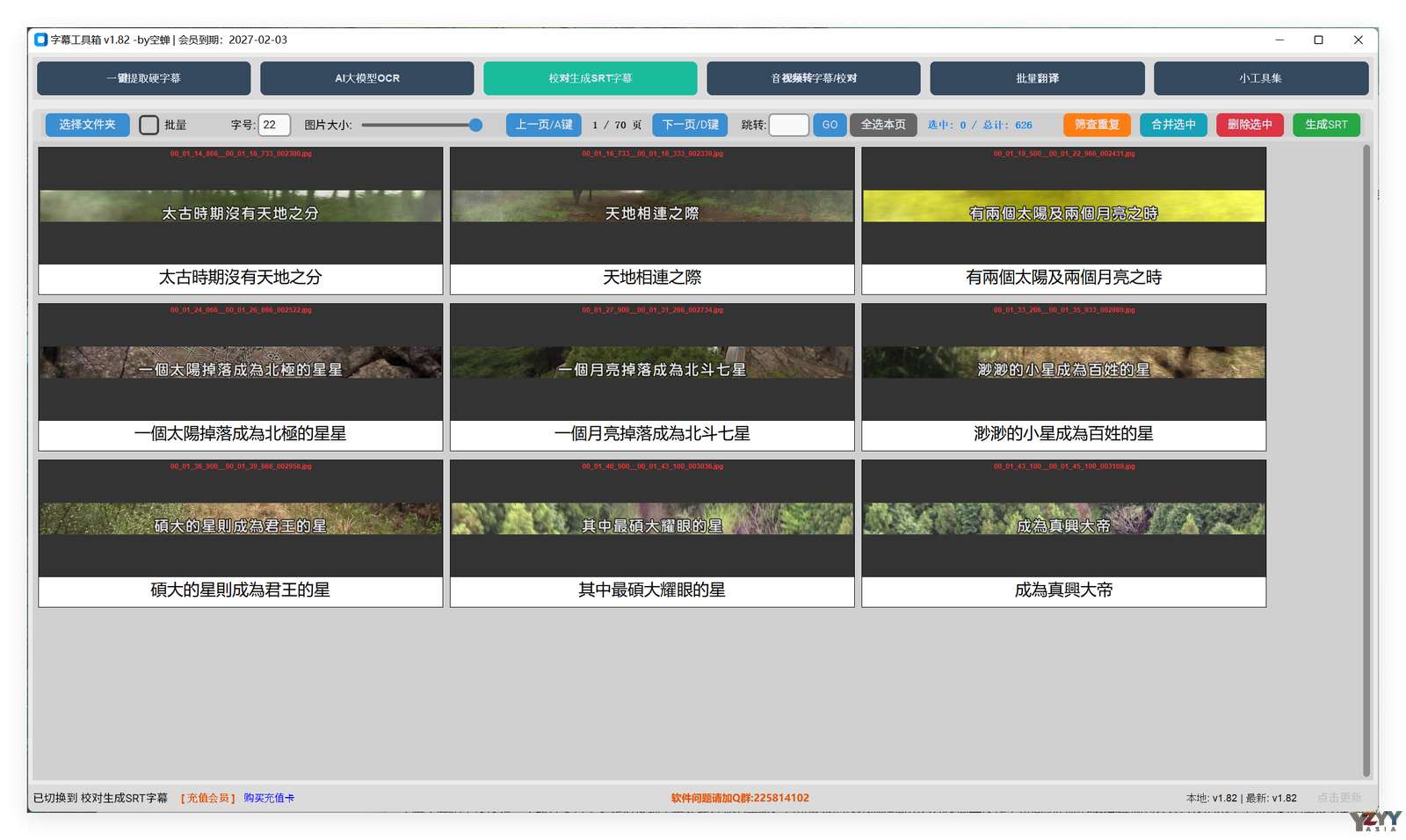Merge selected with 合并选中 button

1173,125
